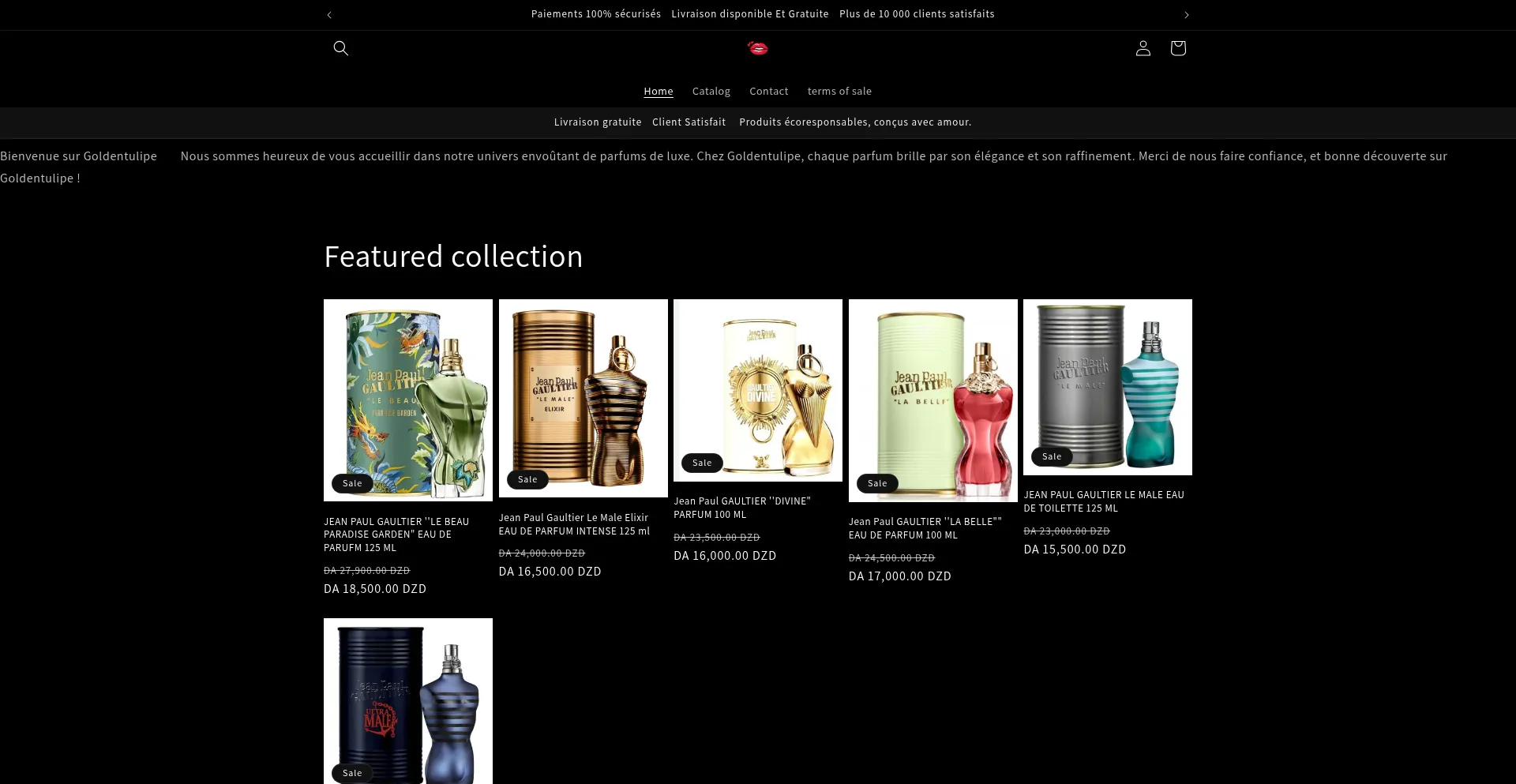Click the Featured collection heading
Image resolution: width=1516 pixels, height=784 pixels.
tap(453, 257)
